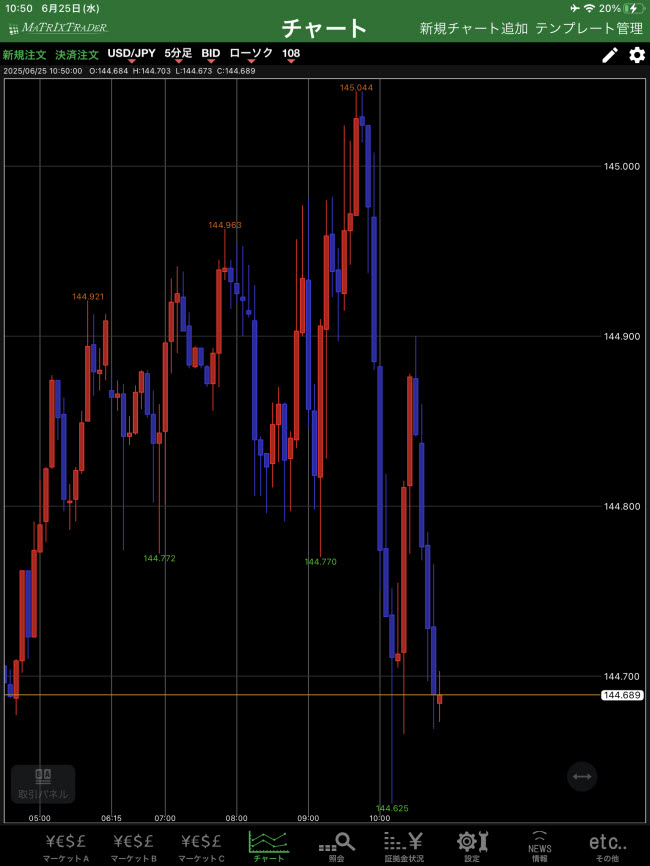Tap the current price label 144.689
The width and height of the screenshot is (650, 866).
622,695
